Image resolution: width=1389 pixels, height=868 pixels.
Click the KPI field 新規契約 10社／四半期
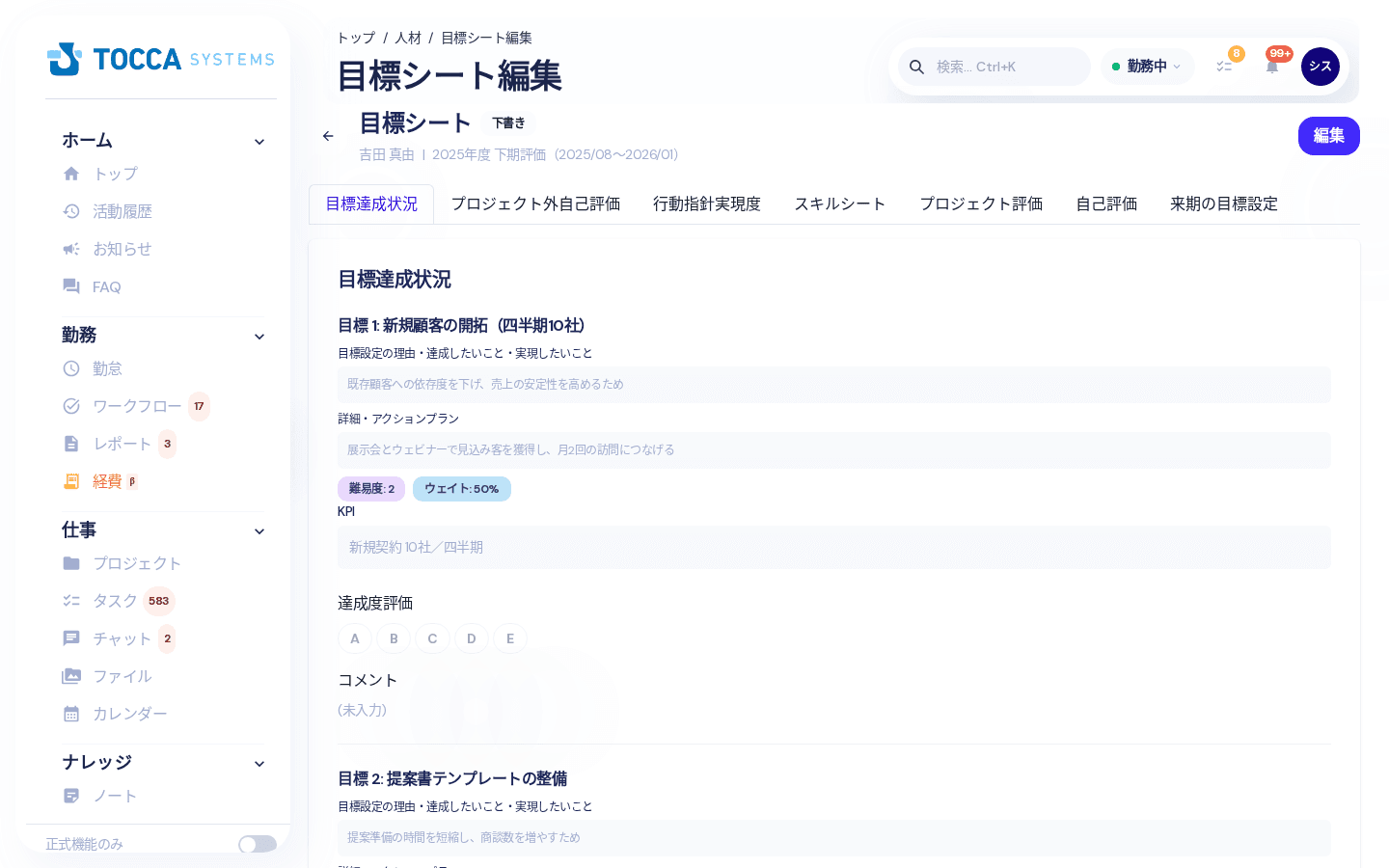click(x=834, y=547)
